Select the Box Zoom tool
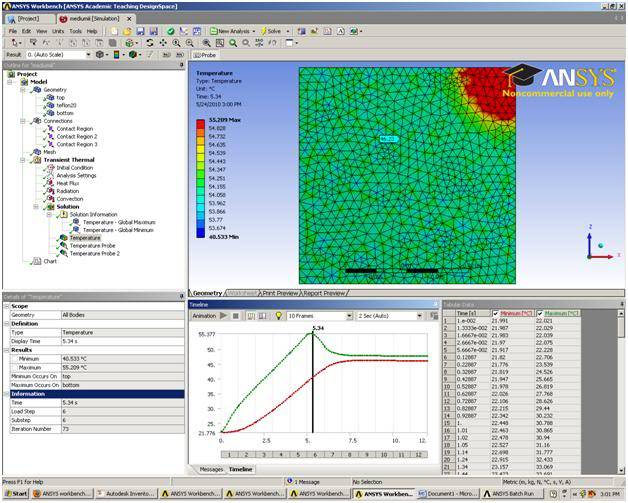The image size is (628, 503). [189, 43]
